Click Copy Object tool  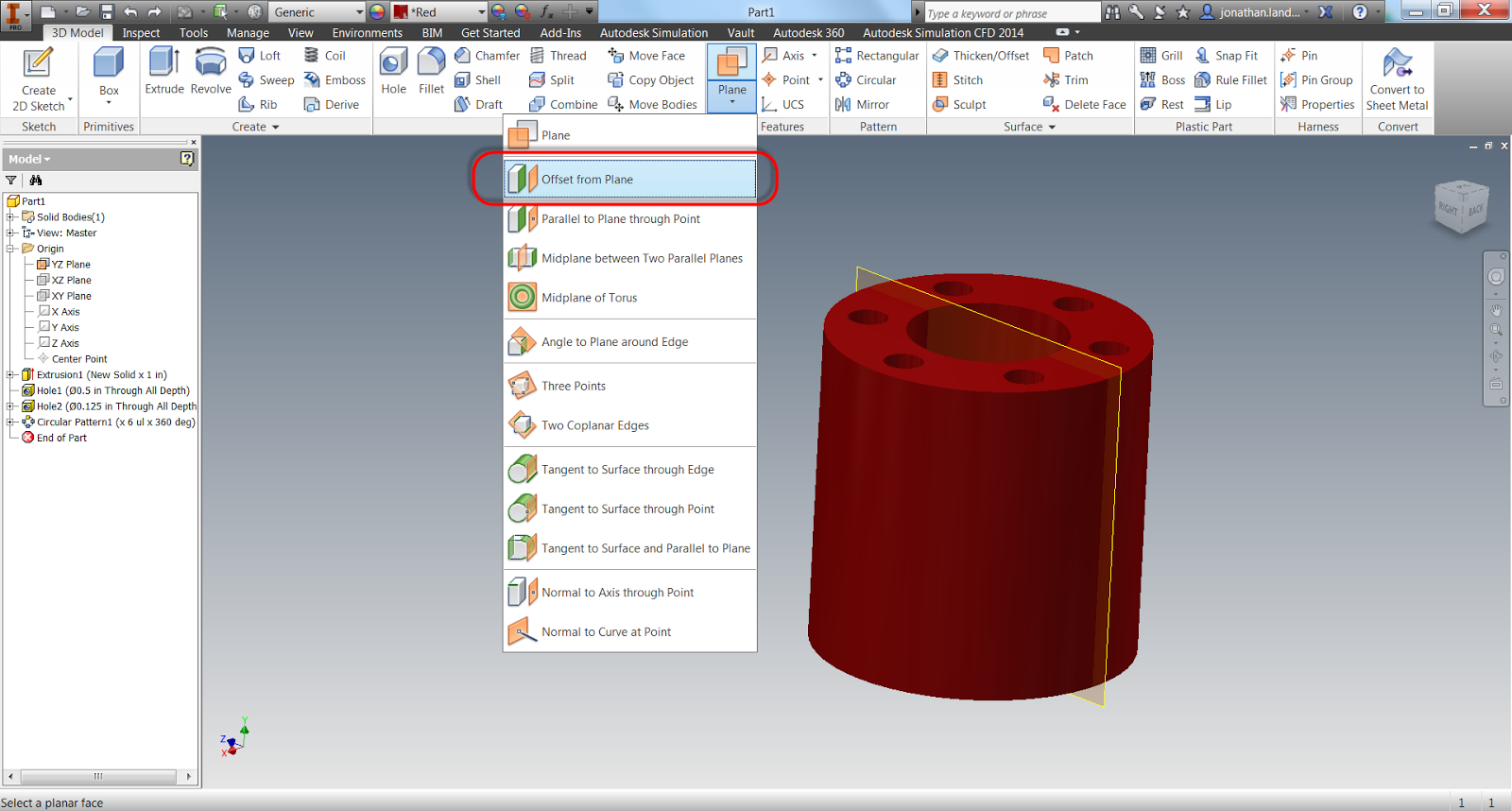click(x=651, y=80)
